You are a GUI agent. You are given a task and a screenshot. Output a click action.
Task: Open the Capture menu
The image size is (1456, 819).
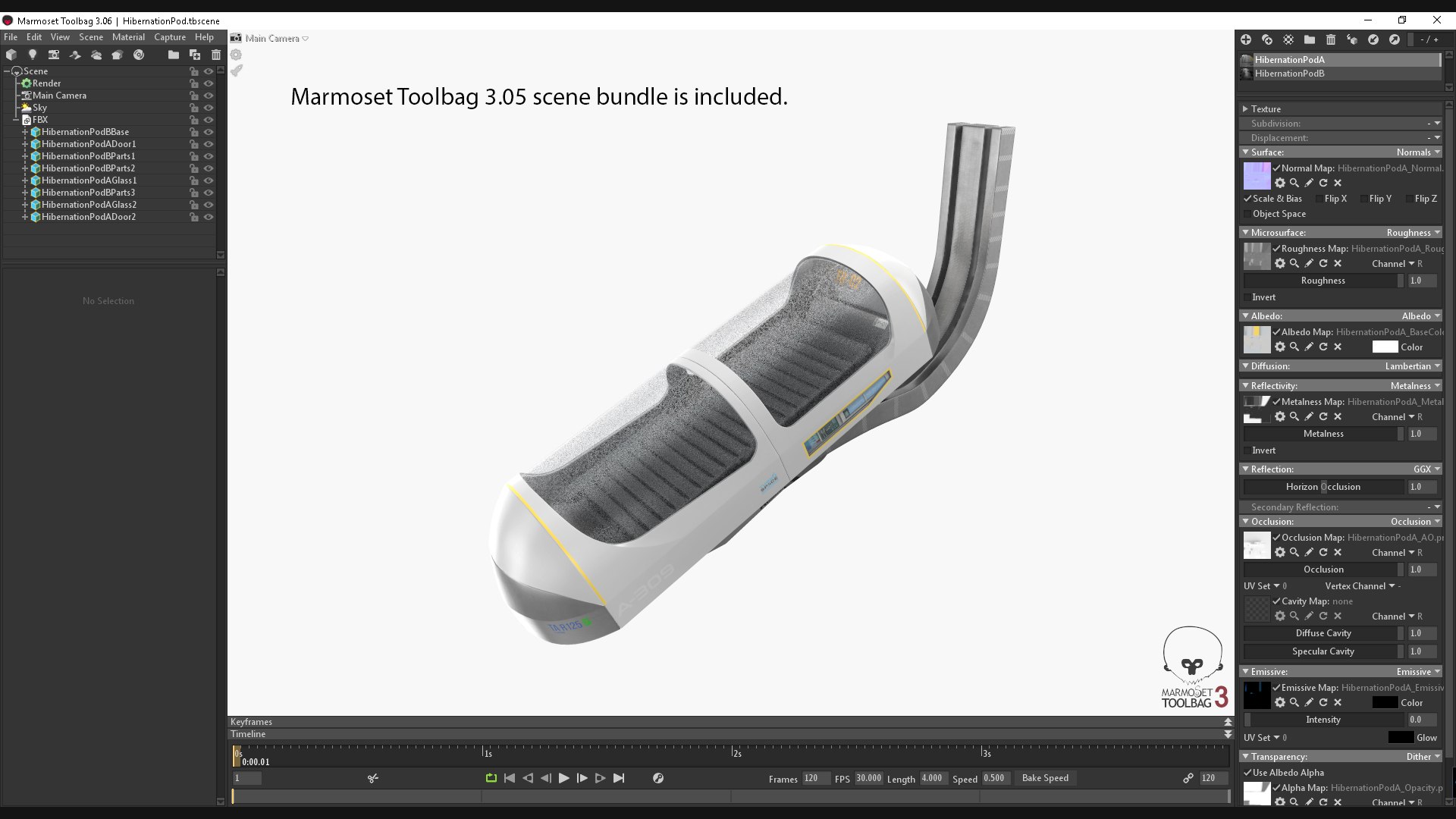170,37
